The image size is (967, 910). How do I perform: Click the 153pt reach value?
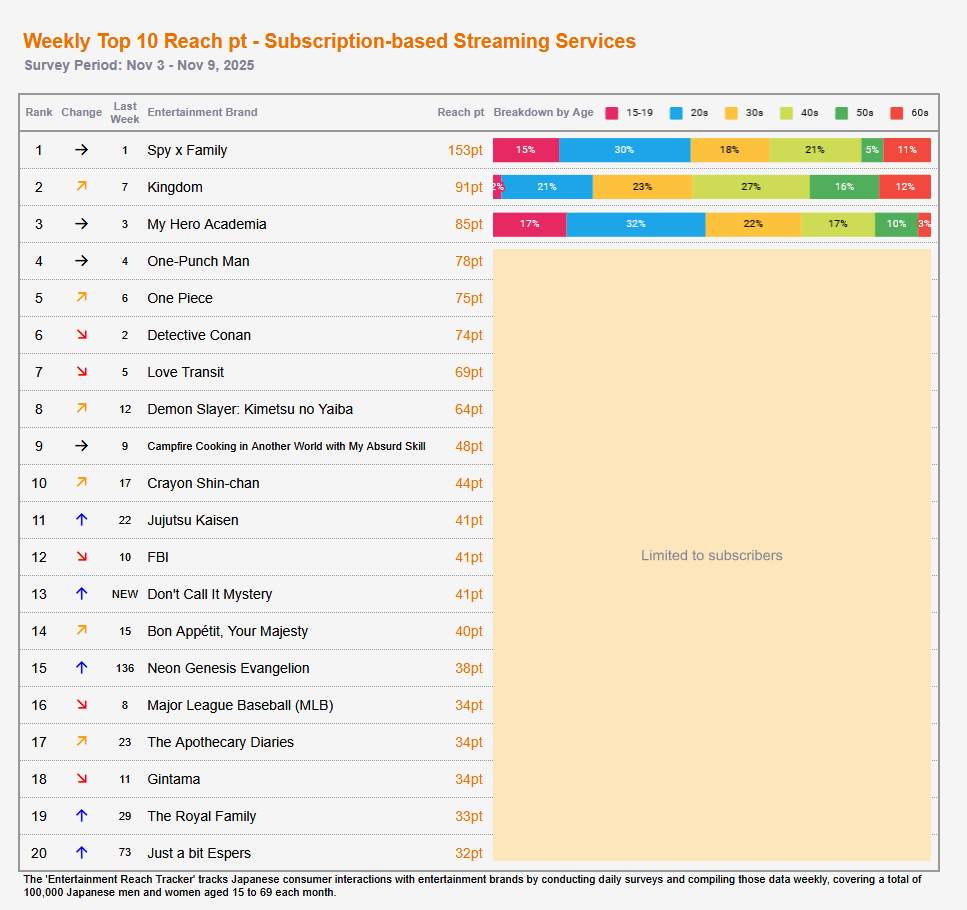click(465, 150)
